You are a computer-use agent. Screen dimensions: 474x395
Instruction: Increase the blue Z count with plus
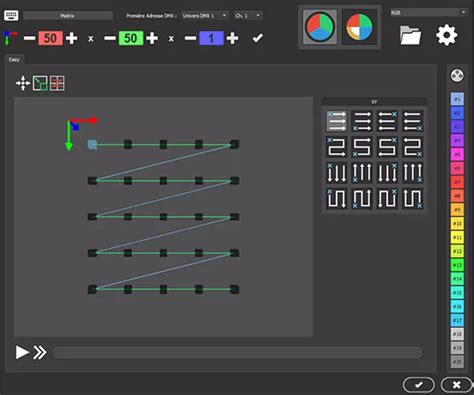click(x=232, y=38)
